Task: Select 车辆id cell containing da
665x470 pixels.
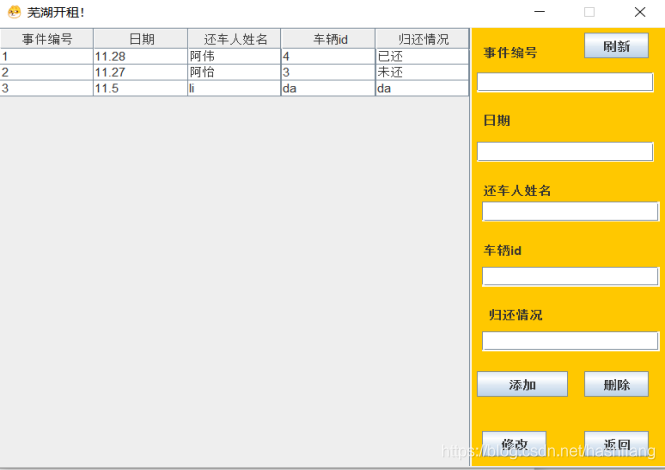Action: pos(328,88)
